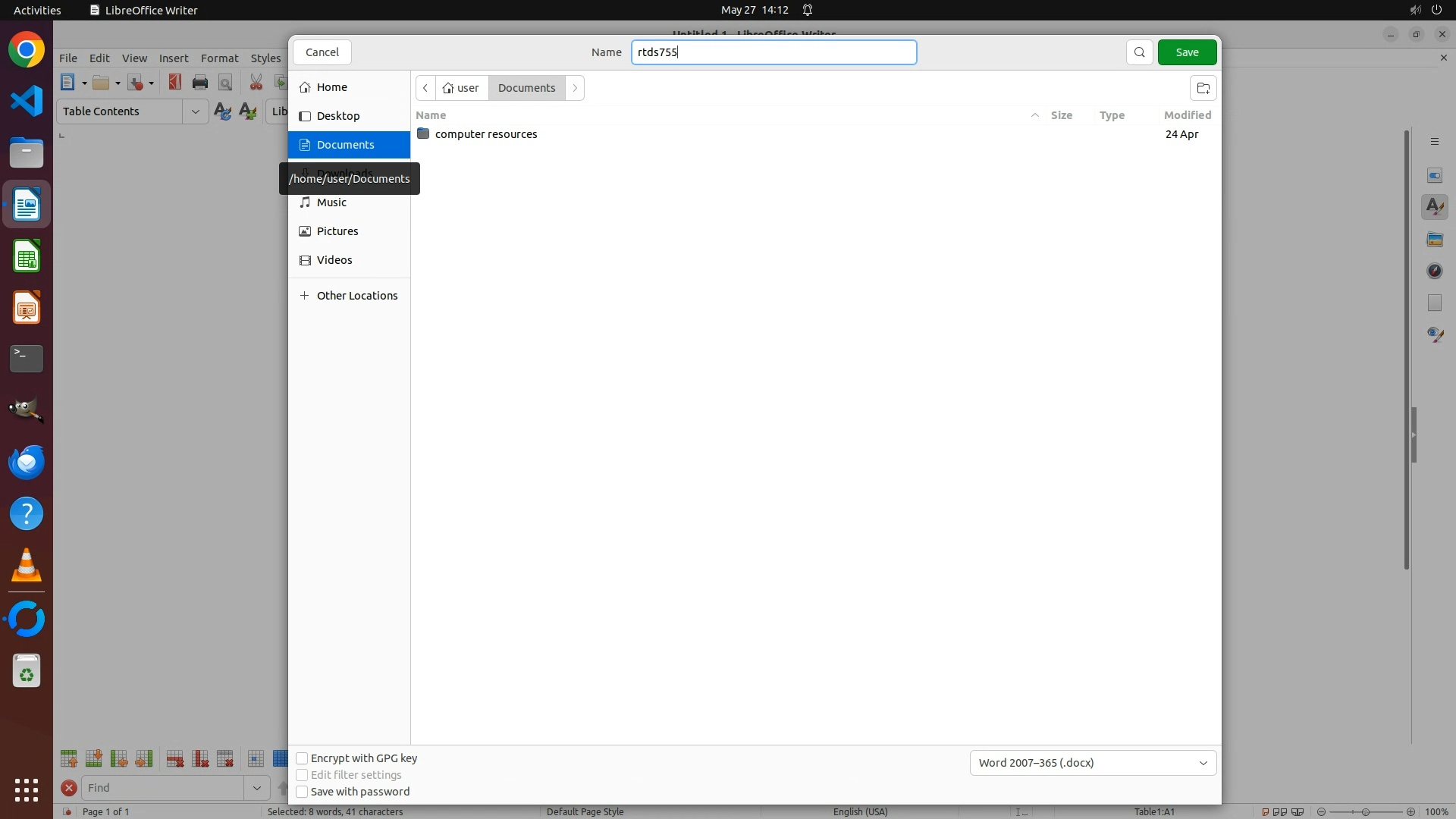
Task: Toggle Edit filter settings checkbox
Action: [x=302, y=775]
